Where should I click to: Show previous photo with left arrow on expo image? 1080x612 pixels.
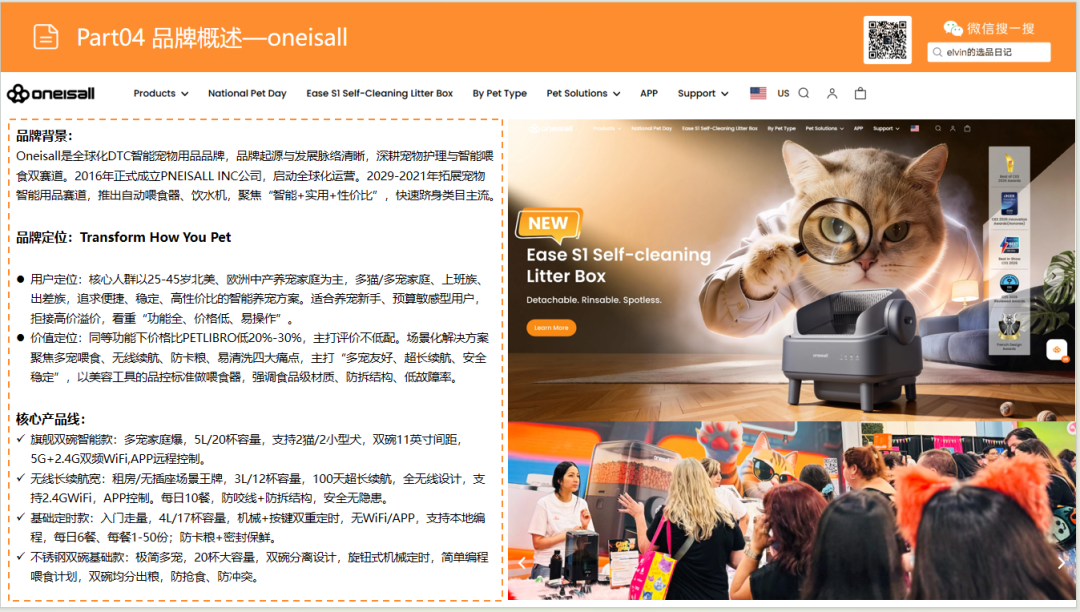point(522,563)
